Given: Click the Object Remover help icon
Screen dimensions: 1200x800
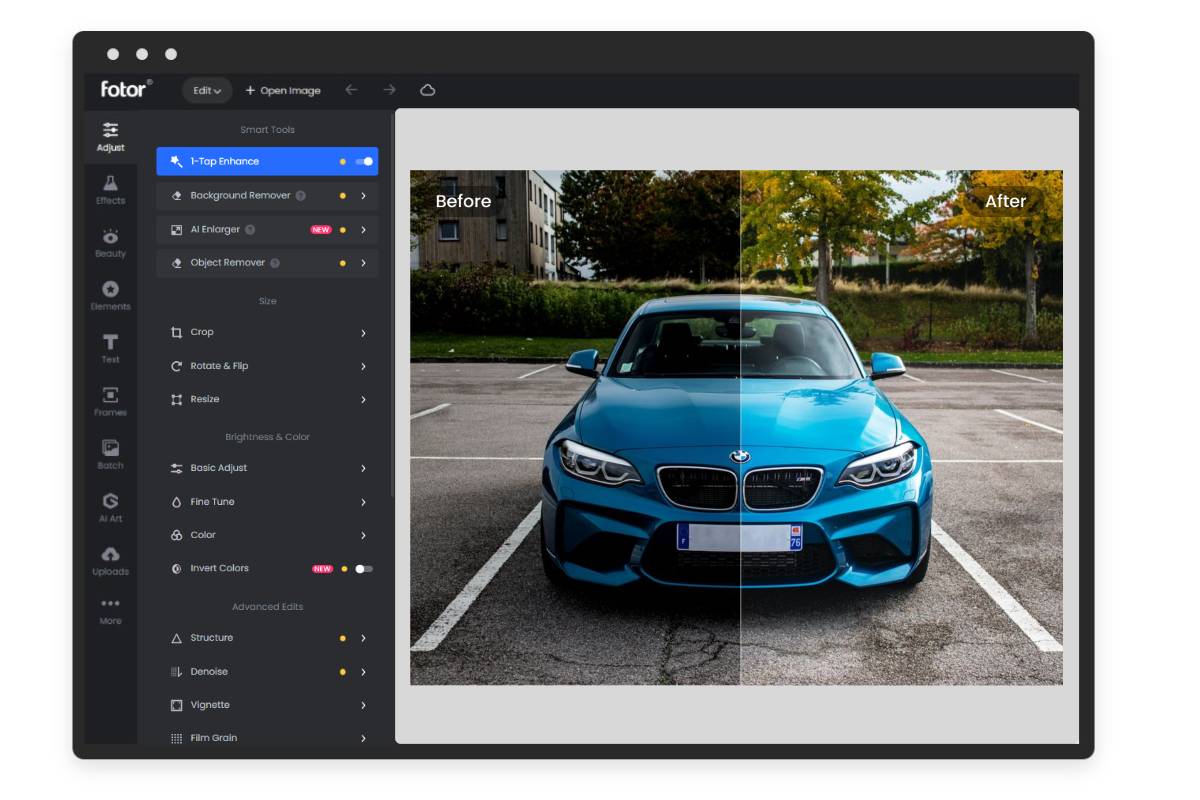Looking at the screenshot, I should tap(275, 263).
